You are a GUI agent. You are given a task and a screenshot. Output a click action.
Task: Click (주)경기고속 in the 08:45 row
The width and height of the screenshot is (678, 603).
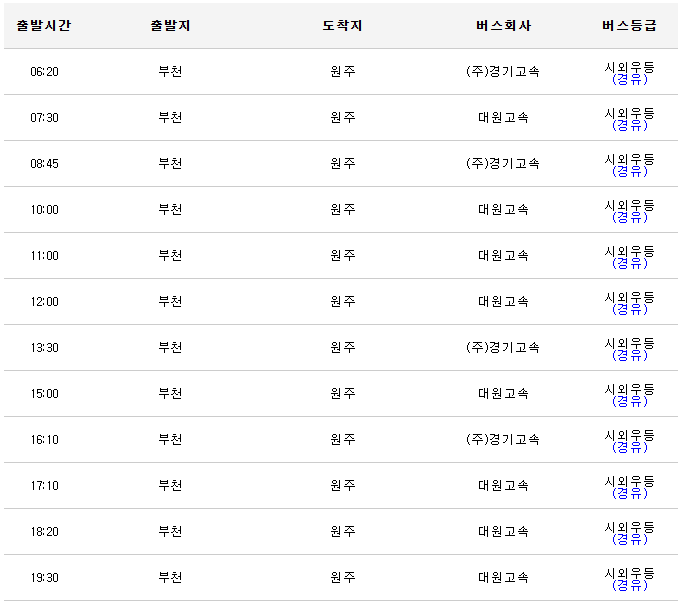[x=503, y=163]
